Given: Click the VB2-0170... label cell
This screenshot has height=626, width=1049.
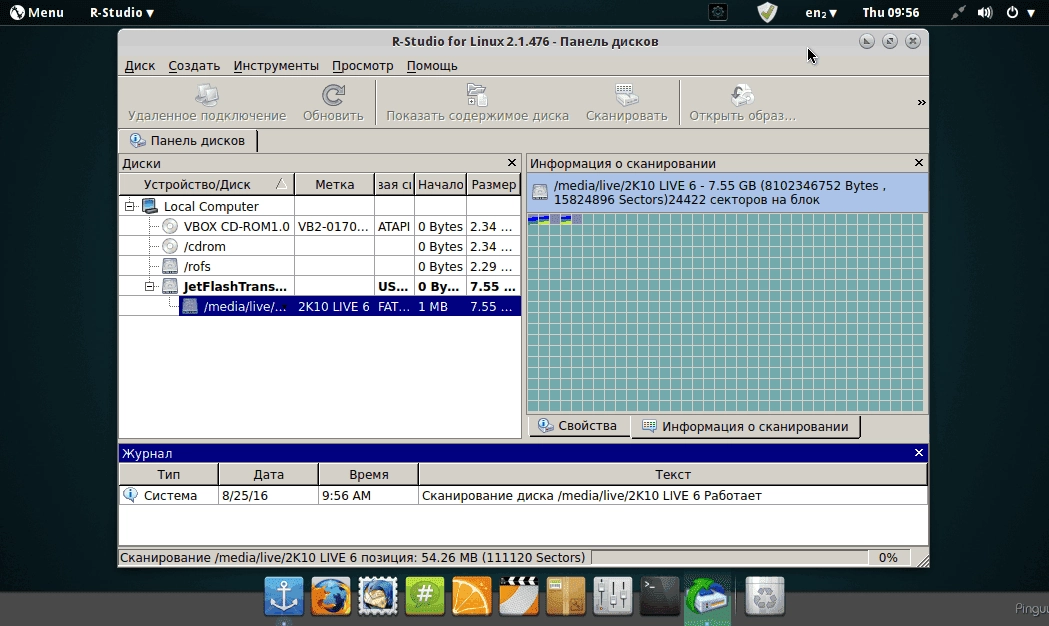Looking at the screenshot, I should (x=334, y=226).
